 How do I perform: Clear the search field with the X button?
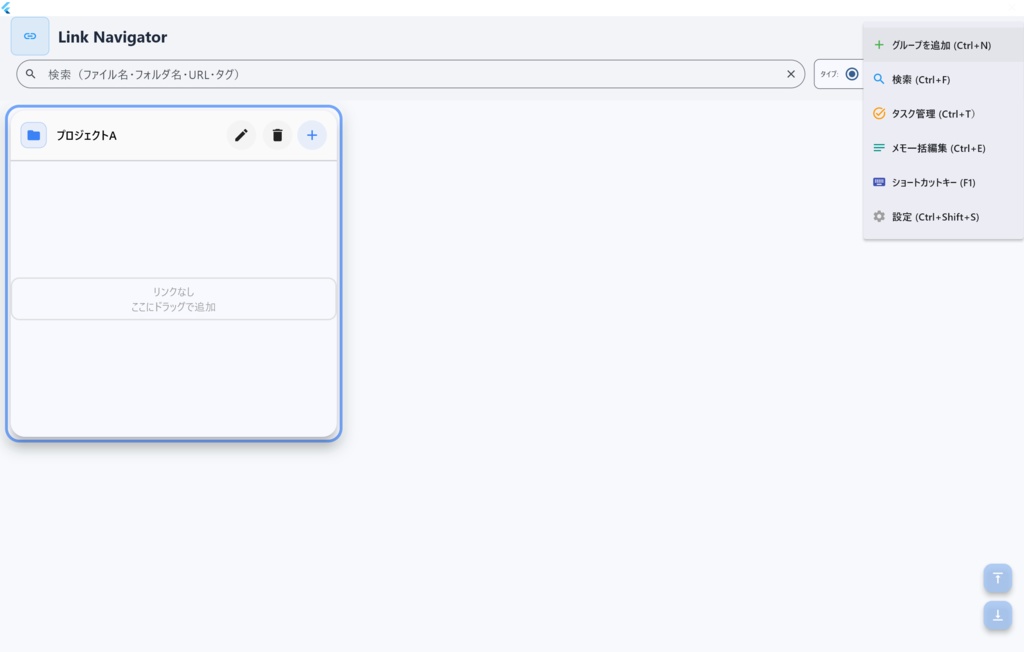pyautogui.click(x=791, y=73)
